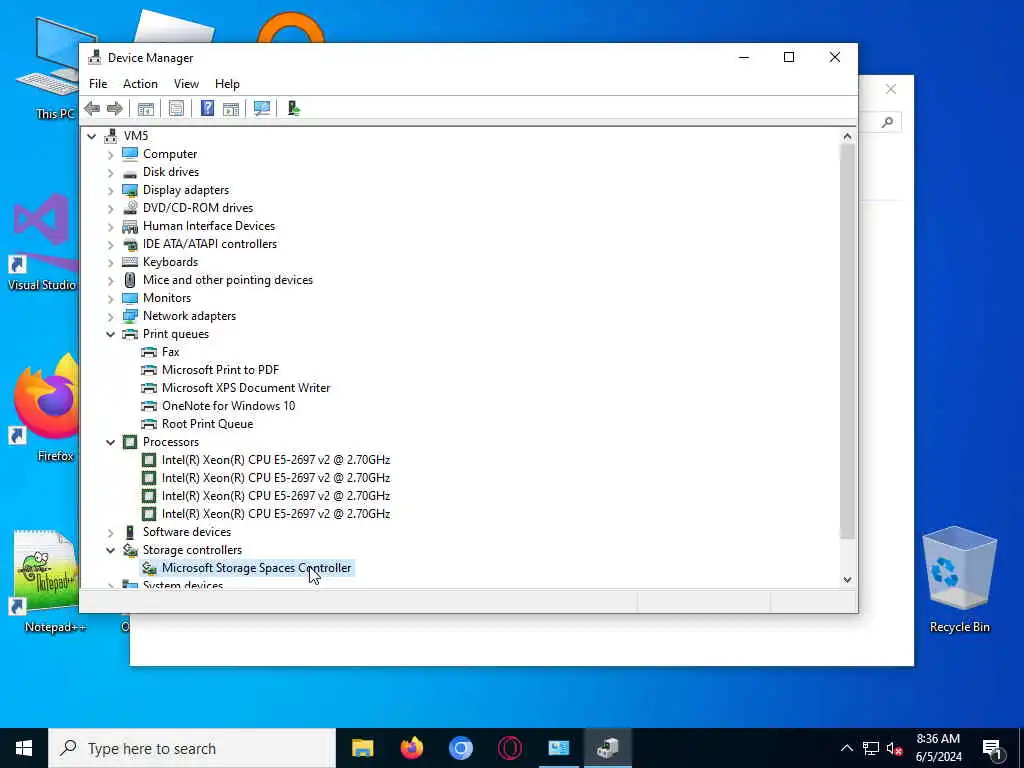Image resolution: width=1024 pixels, height=768 pixels.
Task: Toggle the Show/Hide Action Pane toolbar icon
Action: click(231, 108)
